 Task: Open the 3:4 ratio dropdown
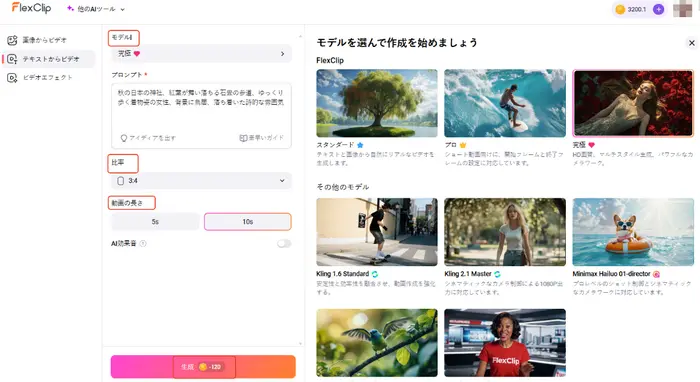(x=201, y=181)
